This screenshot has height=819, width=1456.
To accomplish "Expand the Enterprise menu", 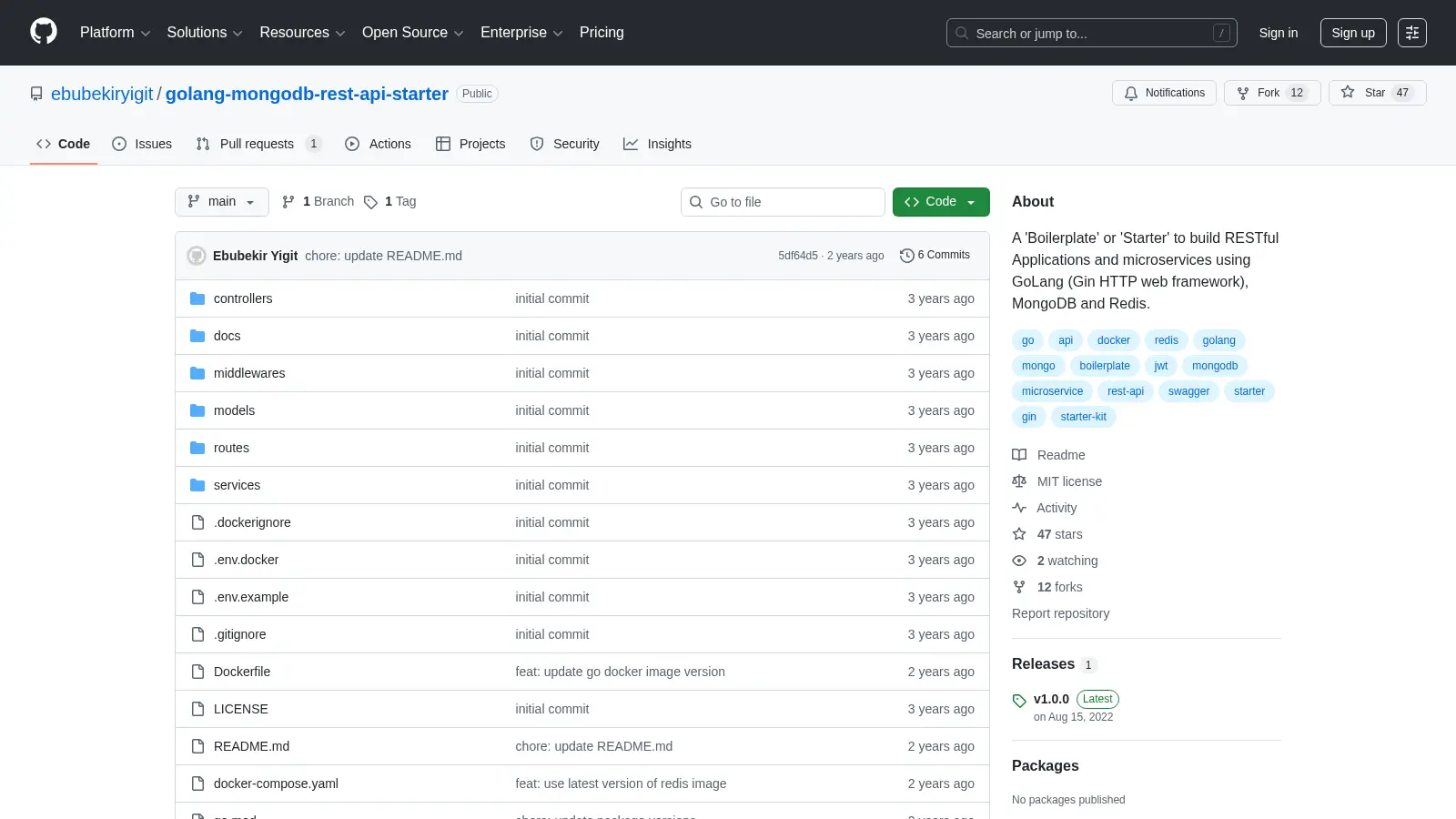I will [x=521, y=33].
